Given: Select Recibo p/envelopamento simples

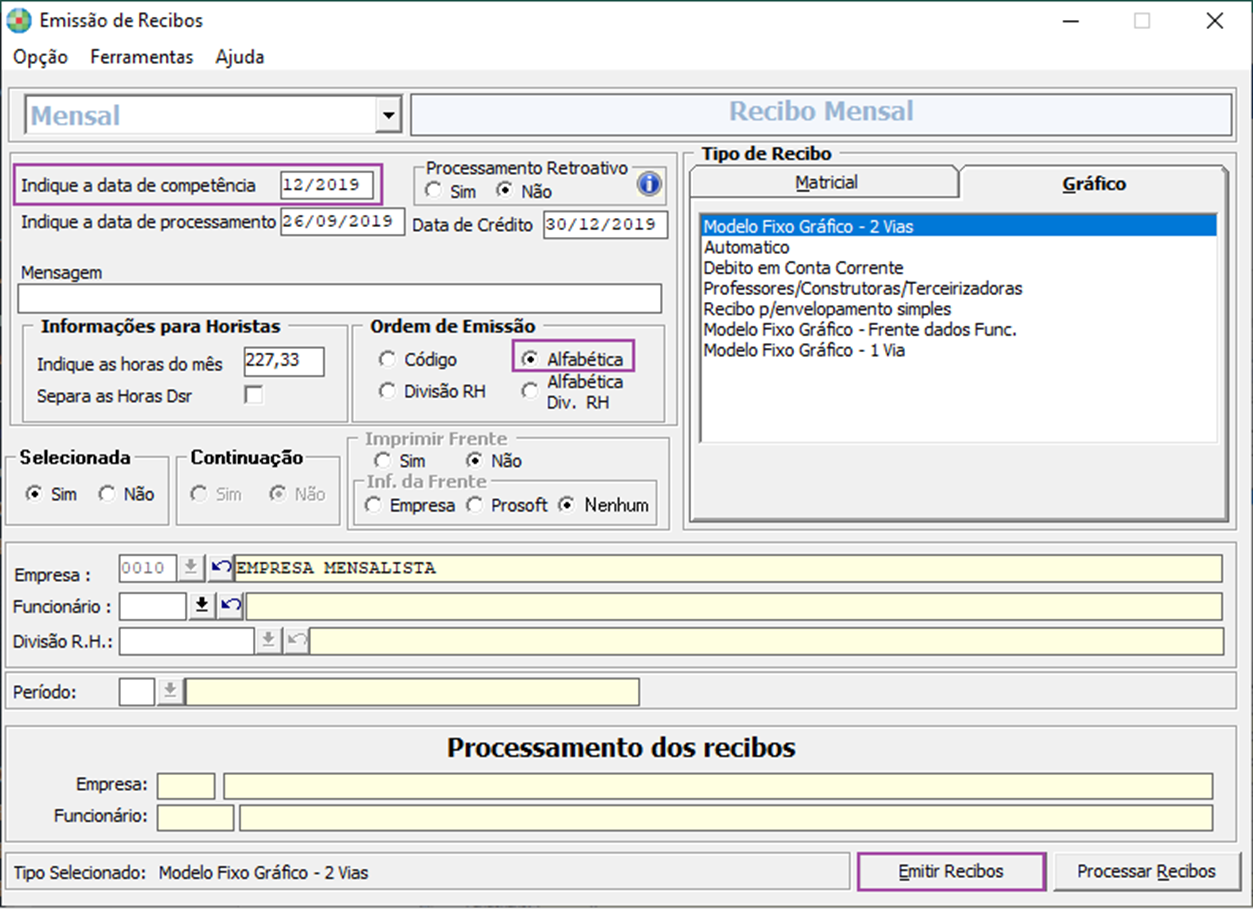Looking at the screenshot, I should (x=959, y=309).
